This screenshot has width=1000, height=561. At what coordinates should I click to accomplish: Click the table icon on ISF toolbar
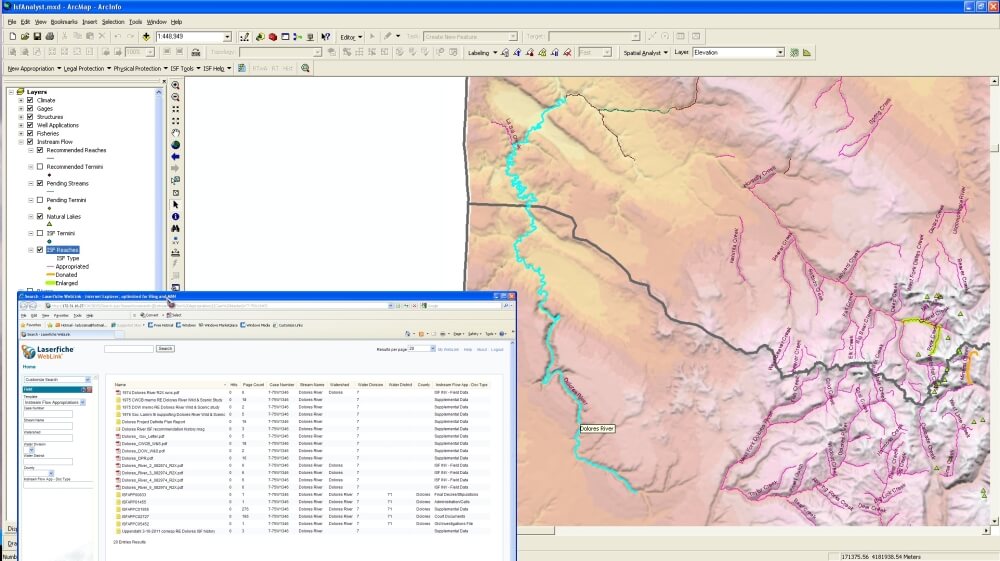242,68
